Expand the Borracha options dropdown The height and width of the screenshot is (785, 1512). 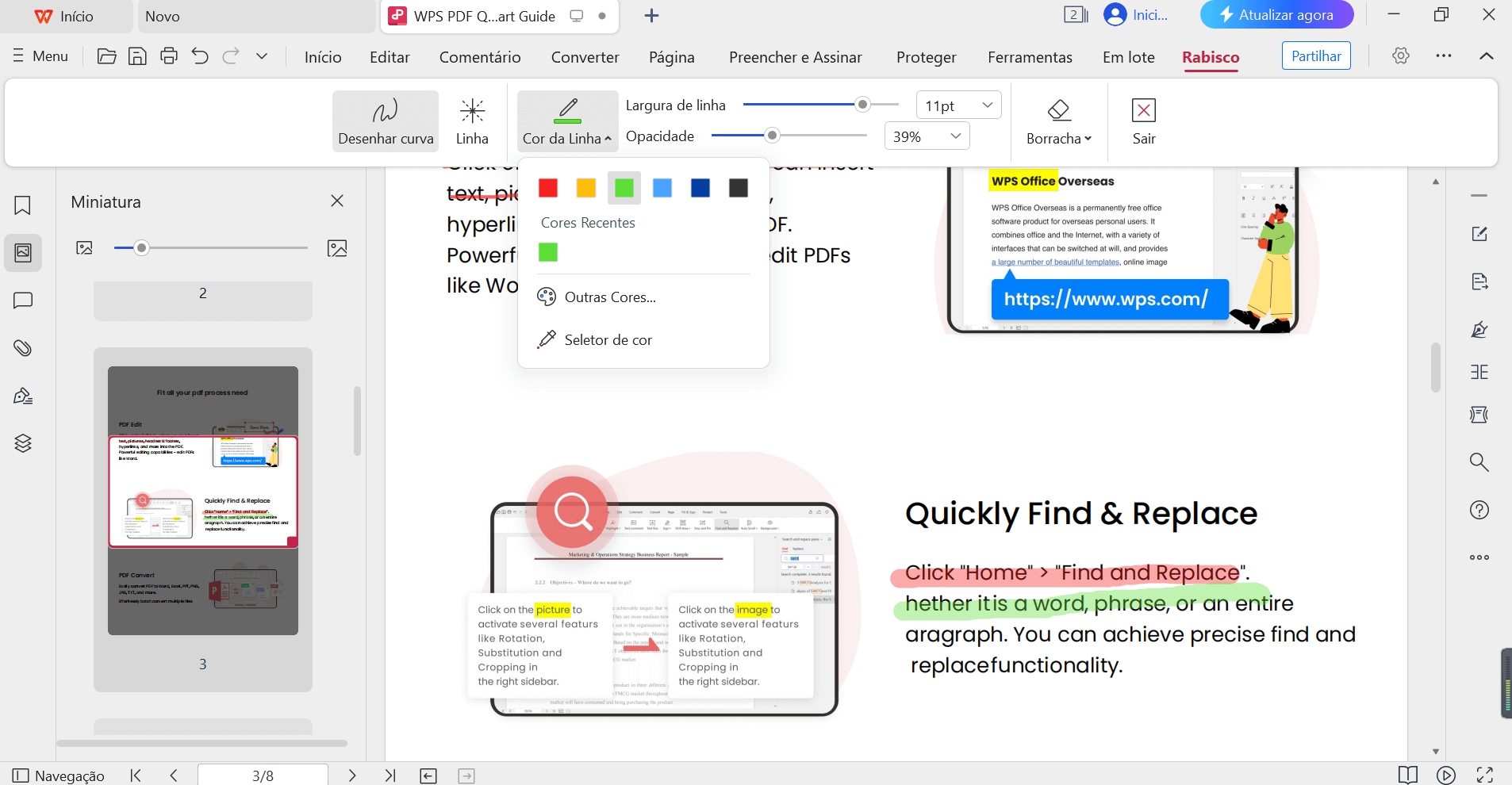[x=1088, y=138]
